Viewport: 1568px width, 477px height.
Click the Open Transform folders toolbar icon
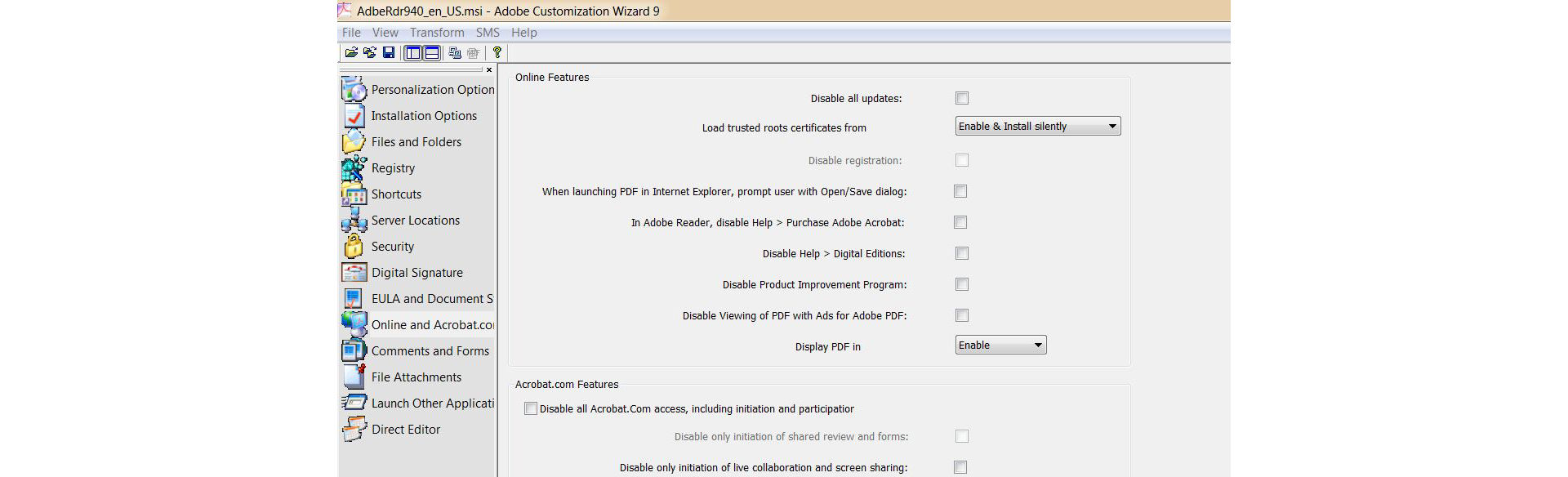pyautogui.click(x=370, y=53)
